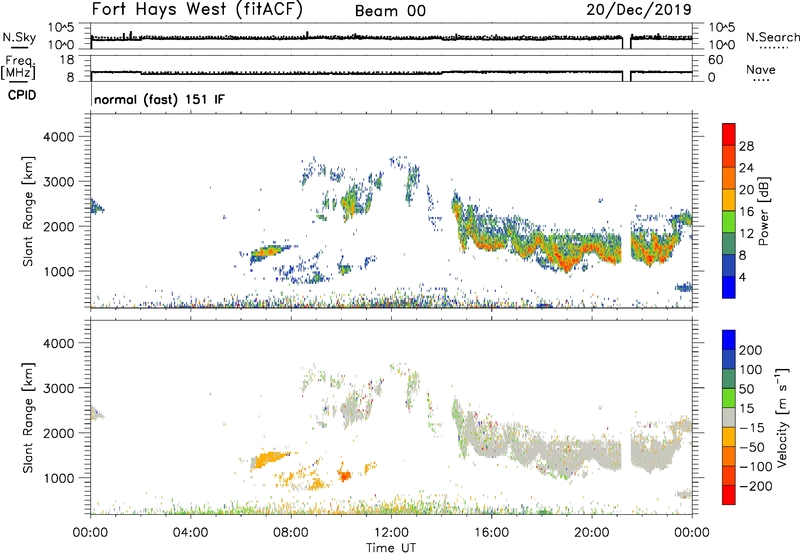This screenshot has height=554, width=800.
Task: Click the '24' power scale value
Action: 746,168
